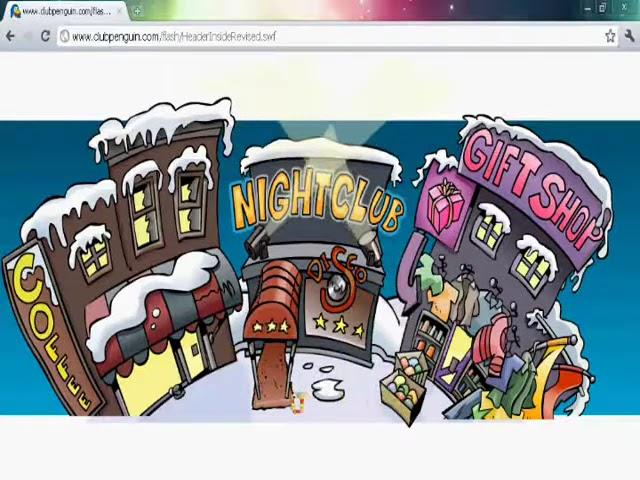
Task: Bookmark page with the star icon
Action: [x=610, y=36]
